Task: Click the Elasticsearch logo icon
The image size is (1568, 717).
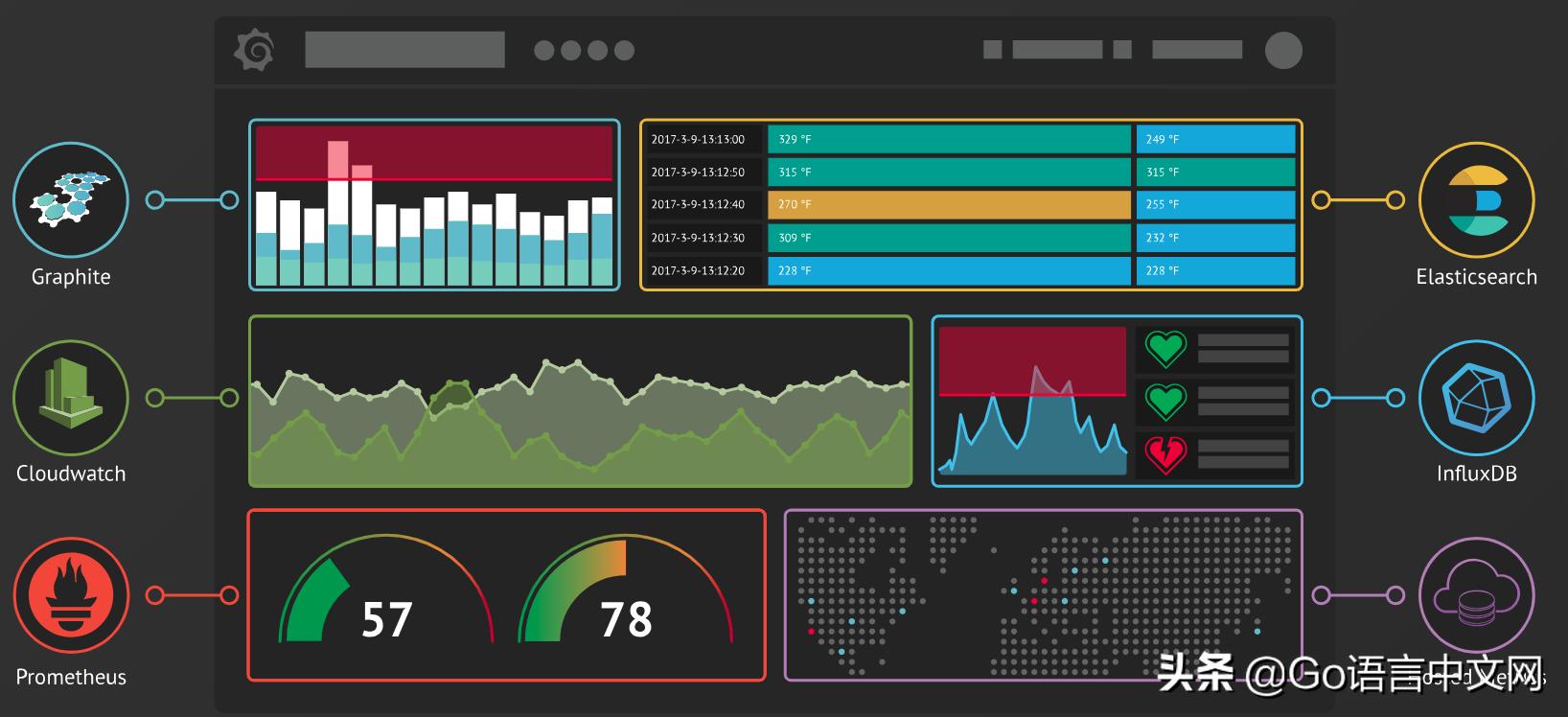Action: tap(1476, 199)
